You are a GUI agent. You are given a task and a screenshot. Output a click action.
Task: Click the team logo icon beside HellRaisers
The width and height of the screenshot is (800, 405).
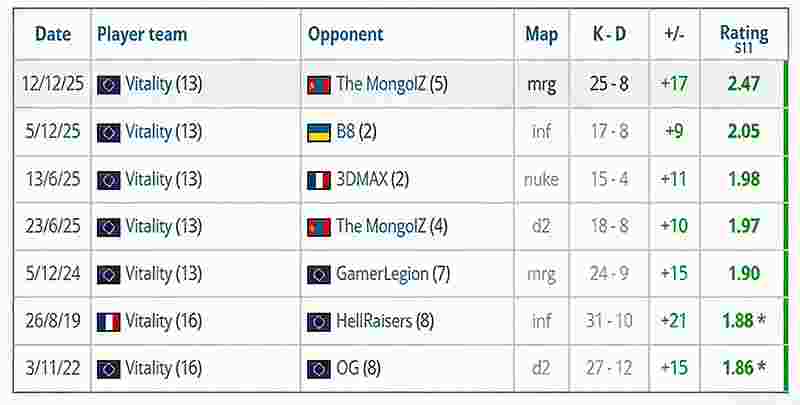coord(319,322)
